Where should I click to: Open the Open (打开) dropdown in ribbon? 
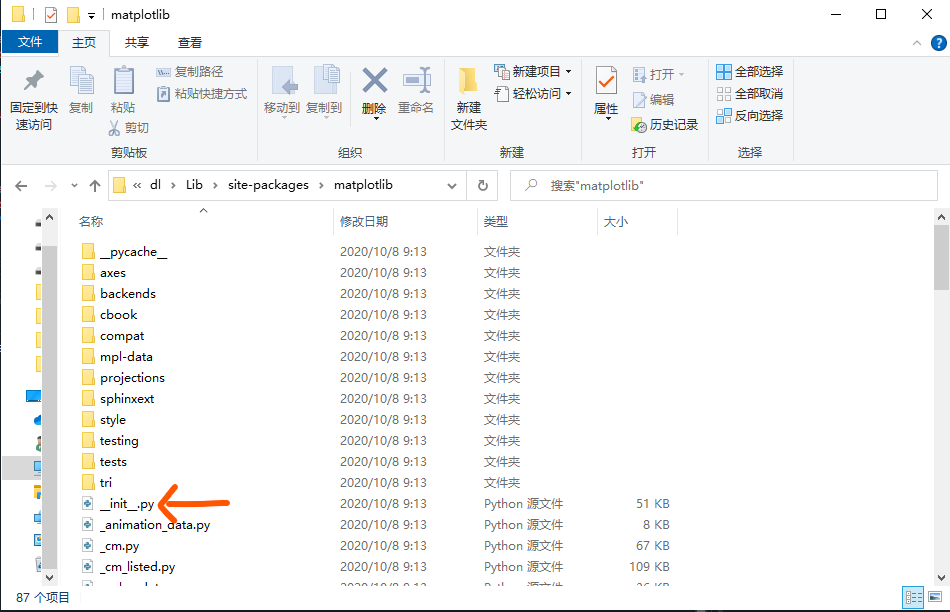click(658, 74)
